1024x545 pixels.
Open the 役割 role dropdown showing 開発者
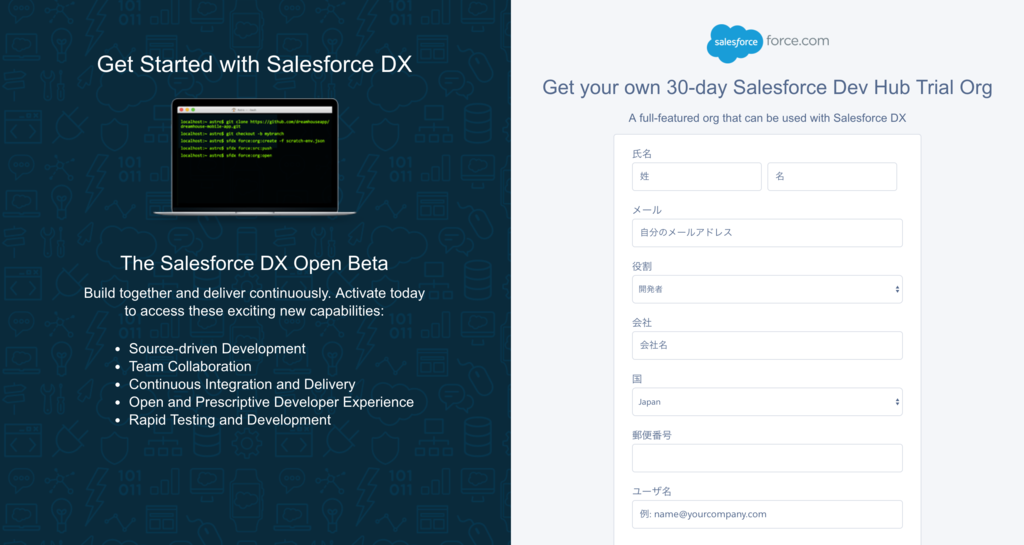coord(767,289)
